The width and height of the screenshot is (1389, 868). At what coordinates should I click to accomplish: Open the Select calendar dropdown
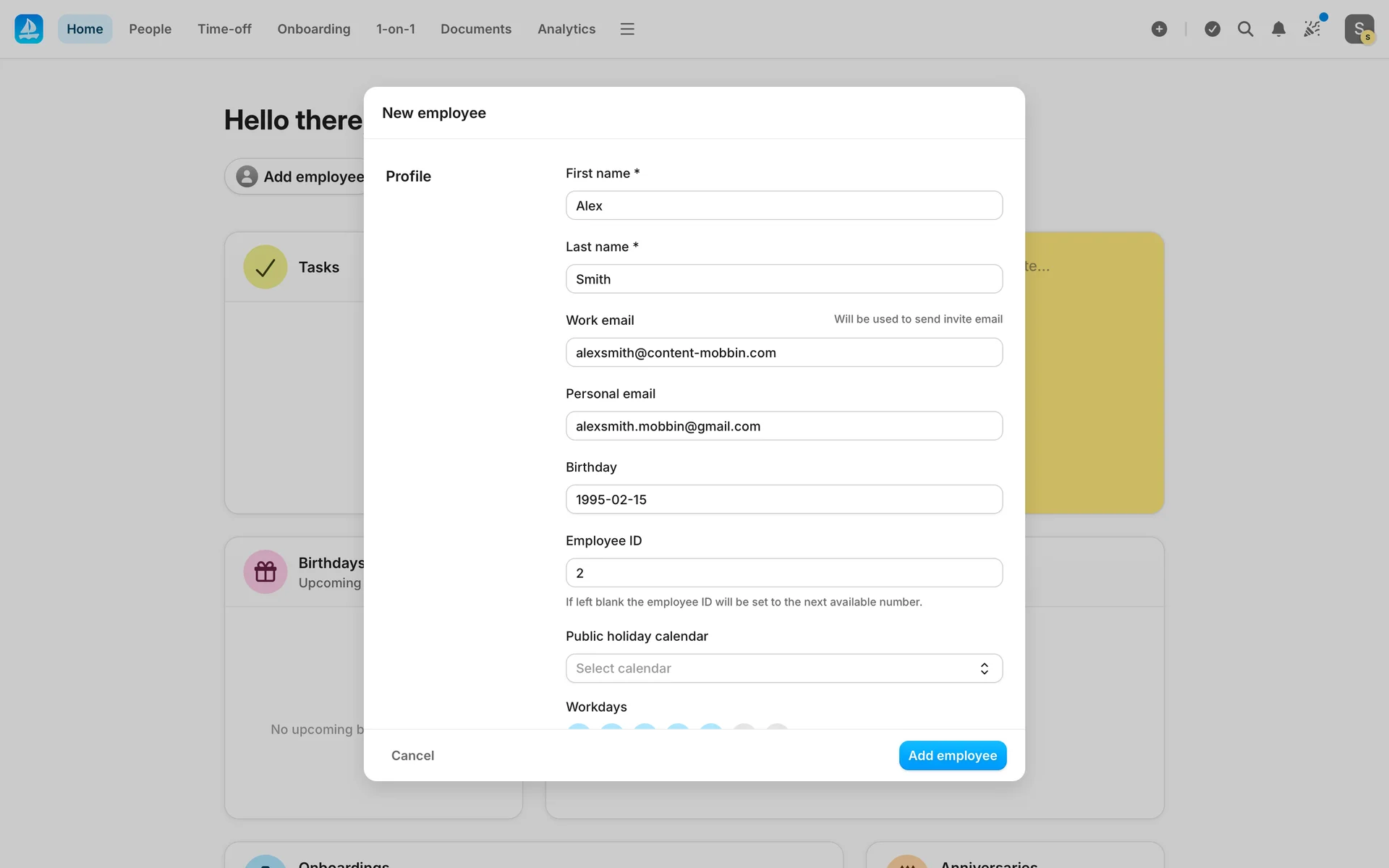[774, 668]
